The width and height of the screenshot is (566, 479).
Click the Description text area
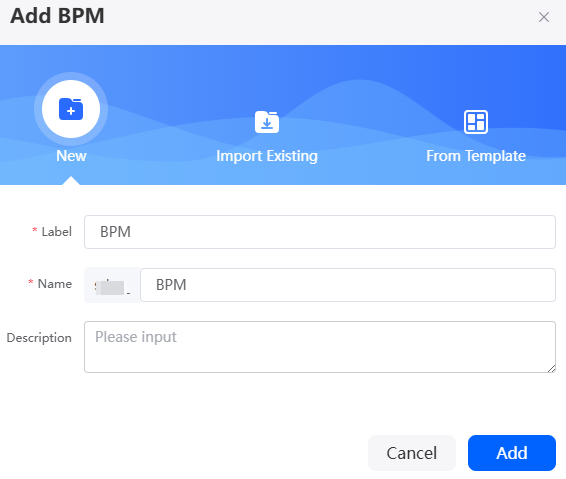[320, 347]
